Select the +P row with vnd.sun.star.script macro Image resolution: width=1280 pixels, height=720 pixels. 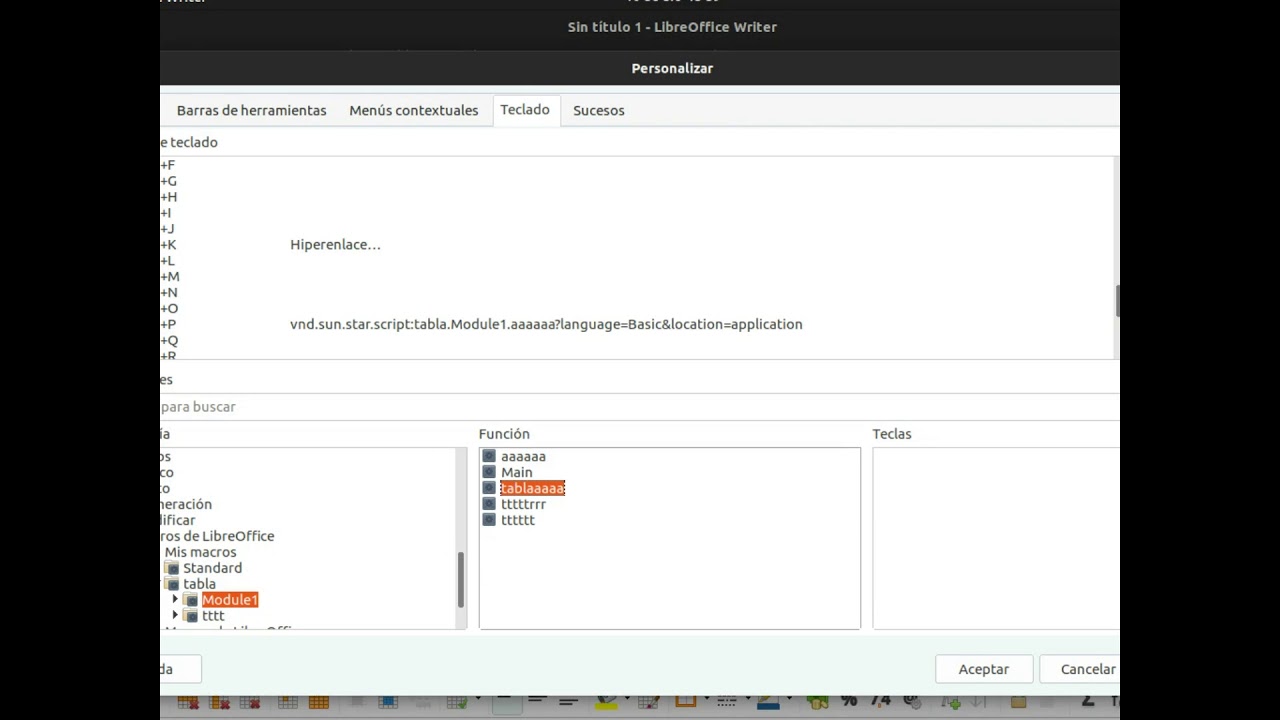(x=636, y=324)
